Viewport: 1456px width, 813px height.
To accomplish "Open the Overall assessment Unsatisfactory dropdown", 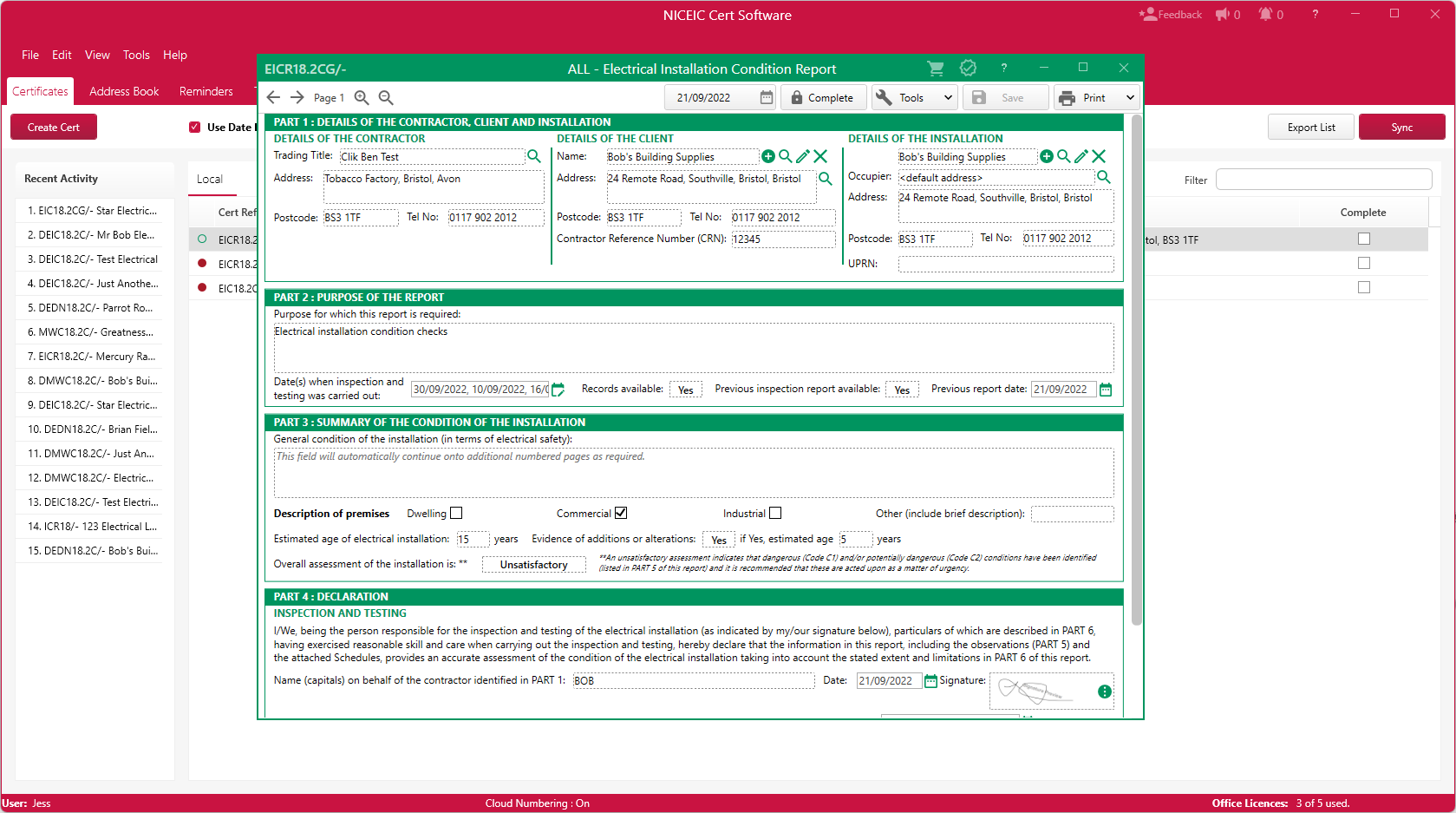I will [x=533, y=565].
